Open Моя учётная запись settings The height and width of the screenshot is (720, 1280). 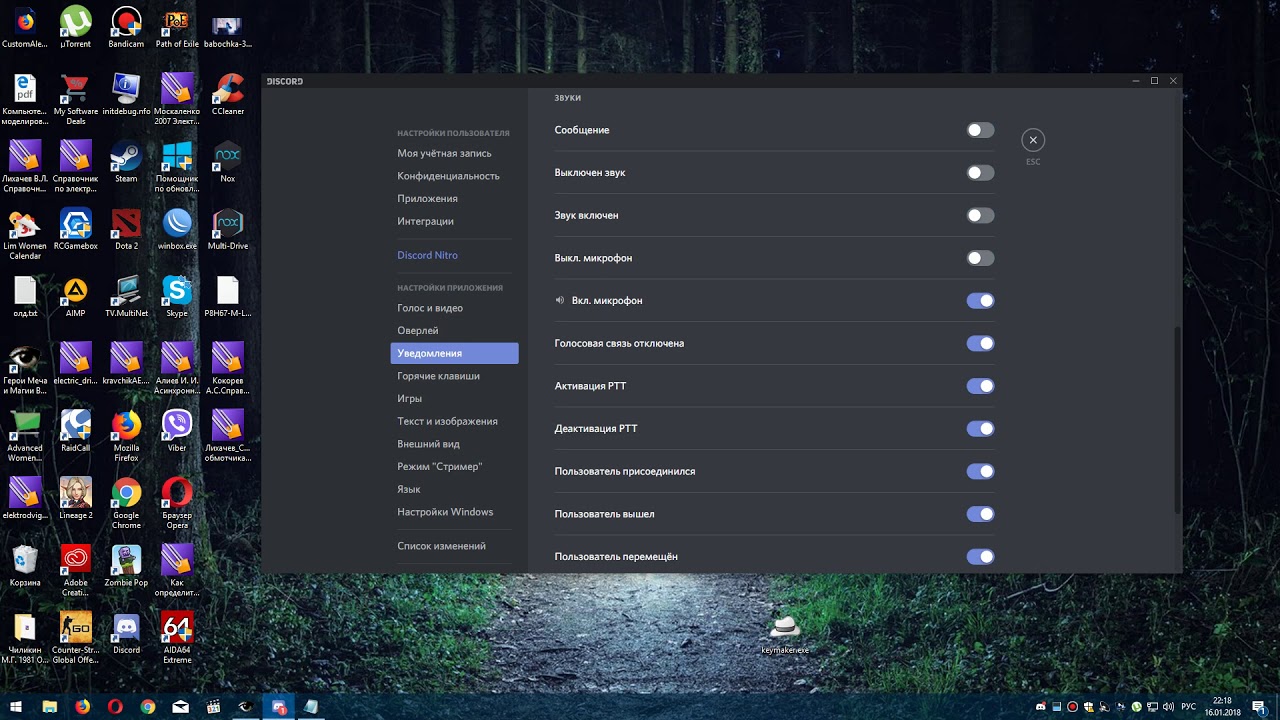[454, 153]
